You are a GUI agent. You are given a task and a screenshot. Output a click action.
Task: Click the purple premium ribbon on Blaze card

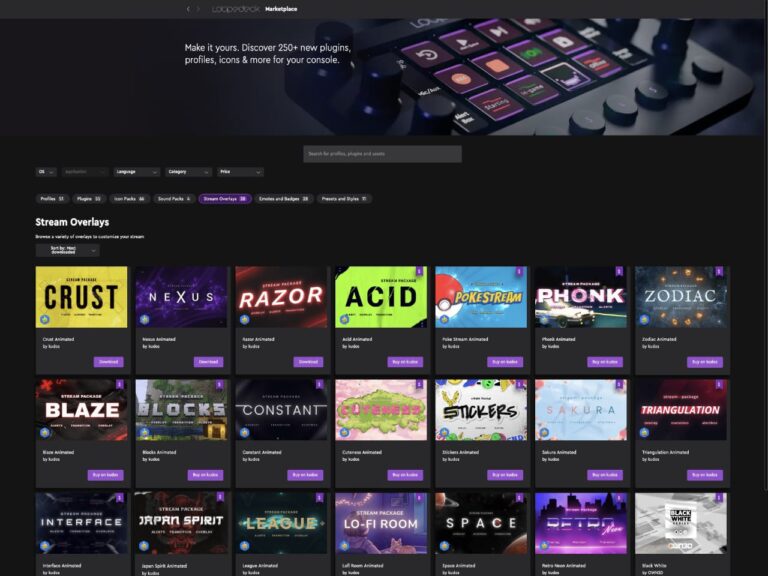pyautogui.click(x=119, y=384)
